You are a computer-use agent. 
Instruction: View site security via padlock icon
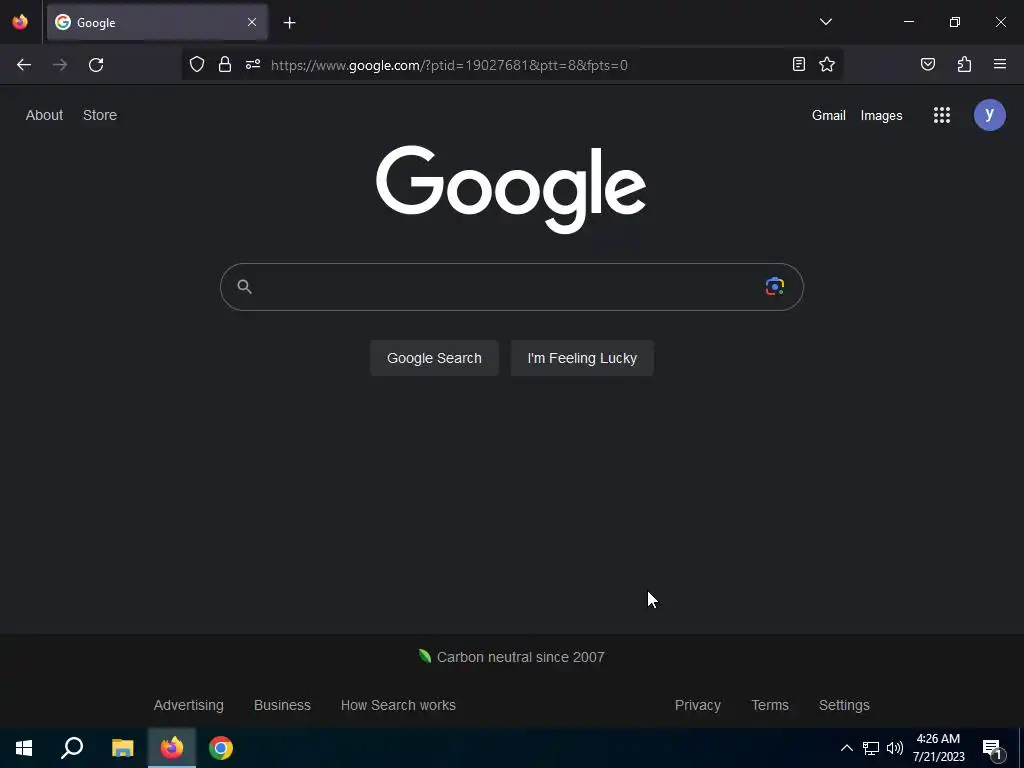tap(225, 65)
